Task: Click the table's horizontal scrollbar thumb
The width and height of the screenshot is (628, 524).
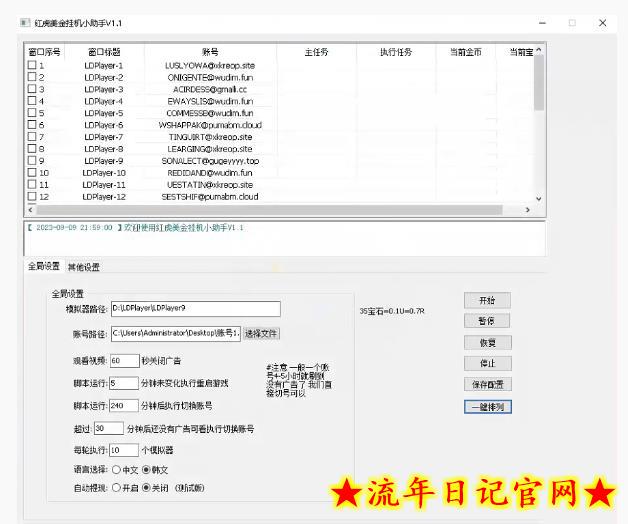Action: coord(269,210)
